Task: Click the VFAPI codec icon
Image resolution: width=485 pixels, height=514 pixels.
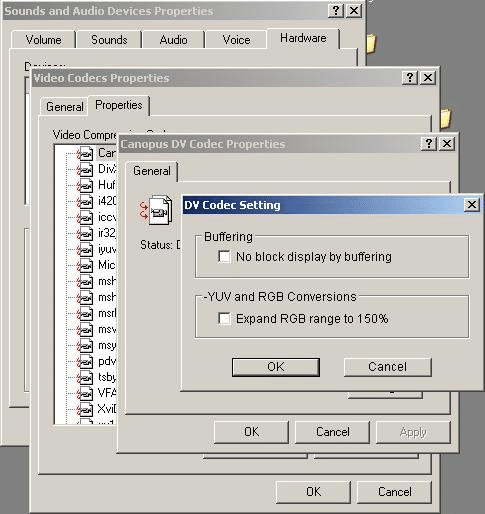Action: click(x=85, y=394)
